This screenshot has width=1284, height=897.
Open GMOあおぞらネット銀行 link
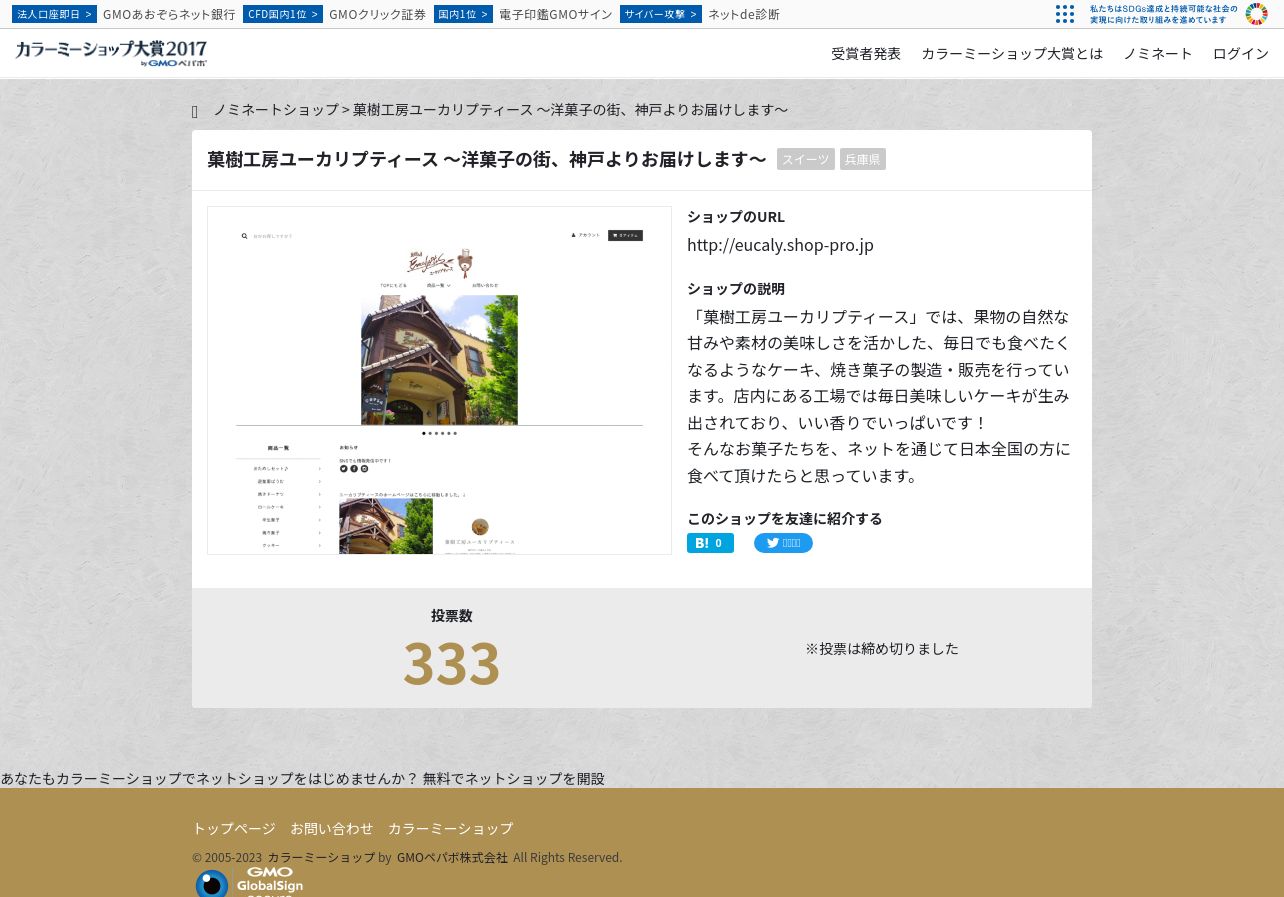coord(169,14)
